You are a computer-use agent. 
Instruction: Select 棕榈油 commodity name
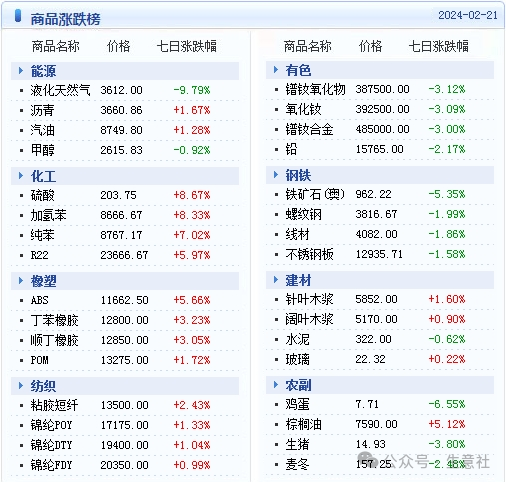(x=303, y=424)
